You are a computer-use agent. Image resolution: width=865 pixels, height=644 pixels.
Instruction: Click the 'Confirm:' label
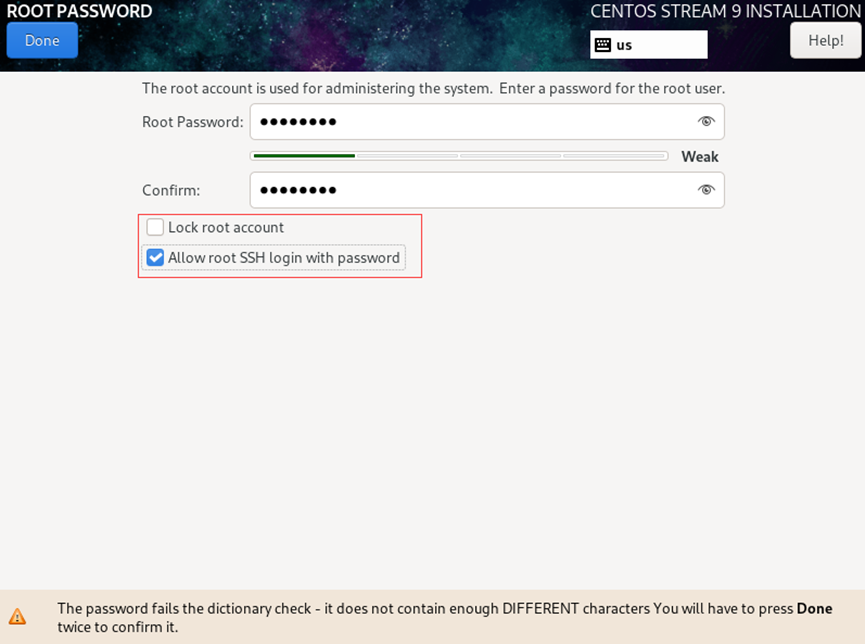171,190
